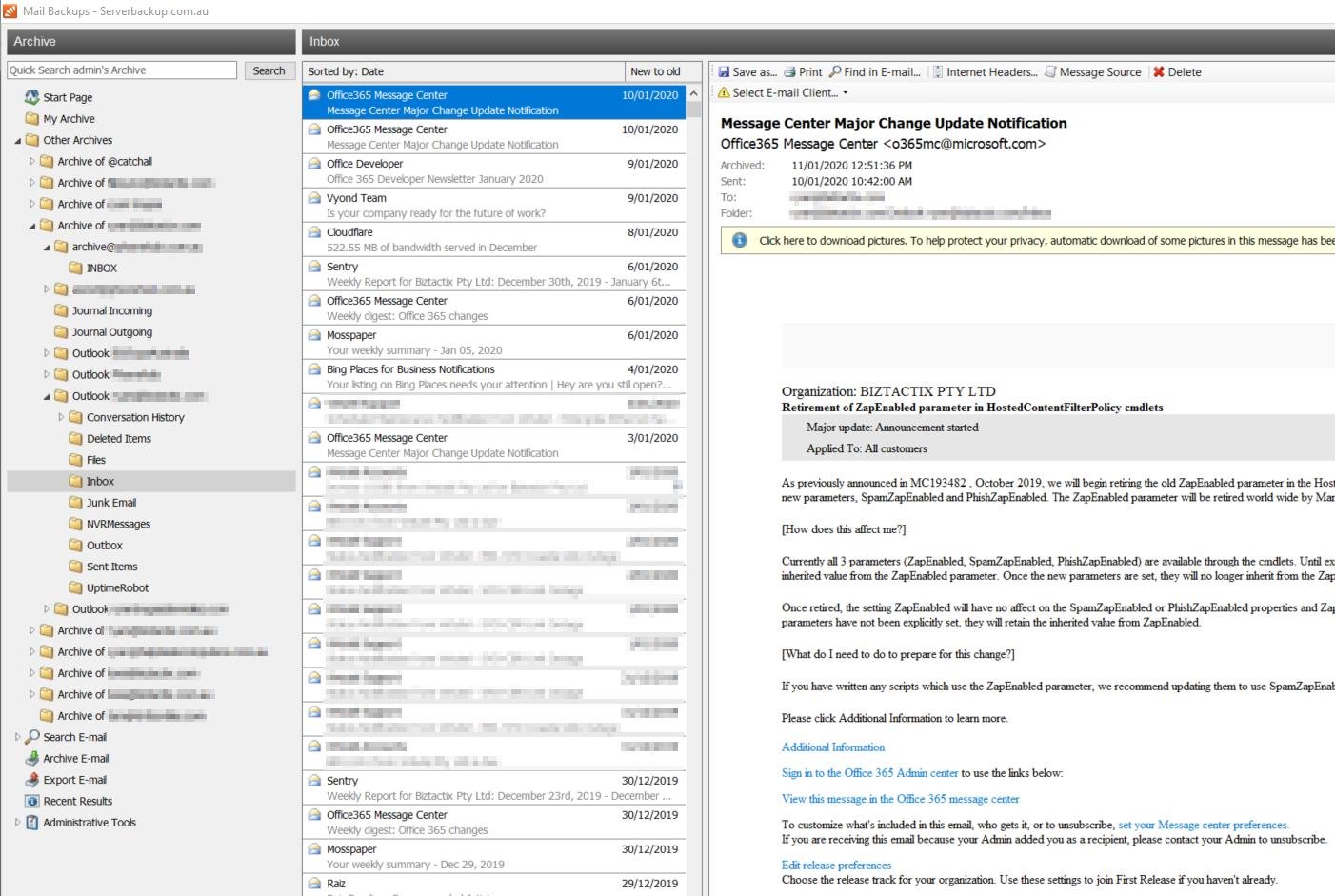Click the NVRMessages folder icon
Image resolution: width=1335 pixels, height=896 pixels.
pyautogui.click(x=76, y=524)
